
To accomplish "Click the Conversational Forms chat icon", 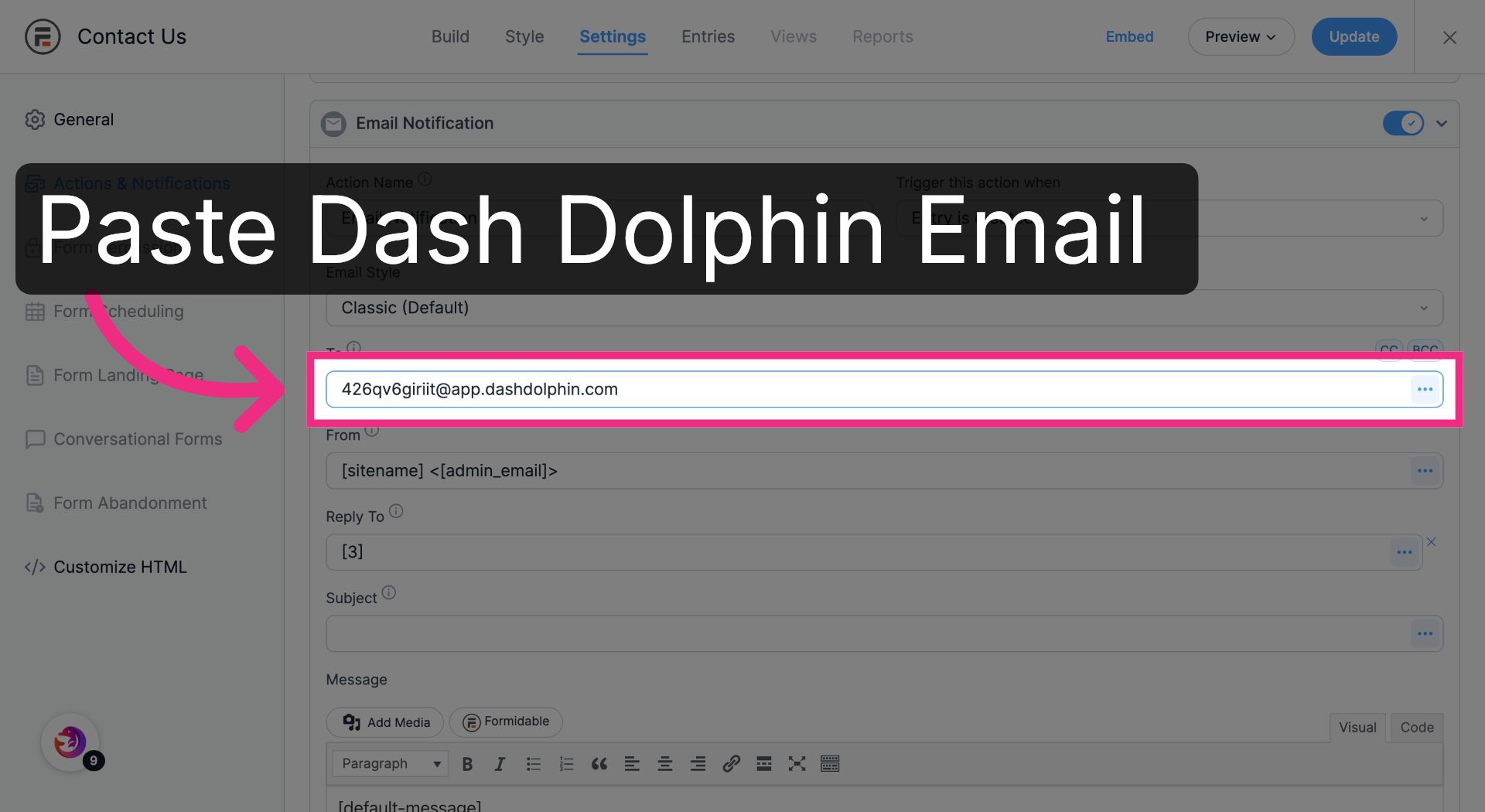I will point(35,438).
